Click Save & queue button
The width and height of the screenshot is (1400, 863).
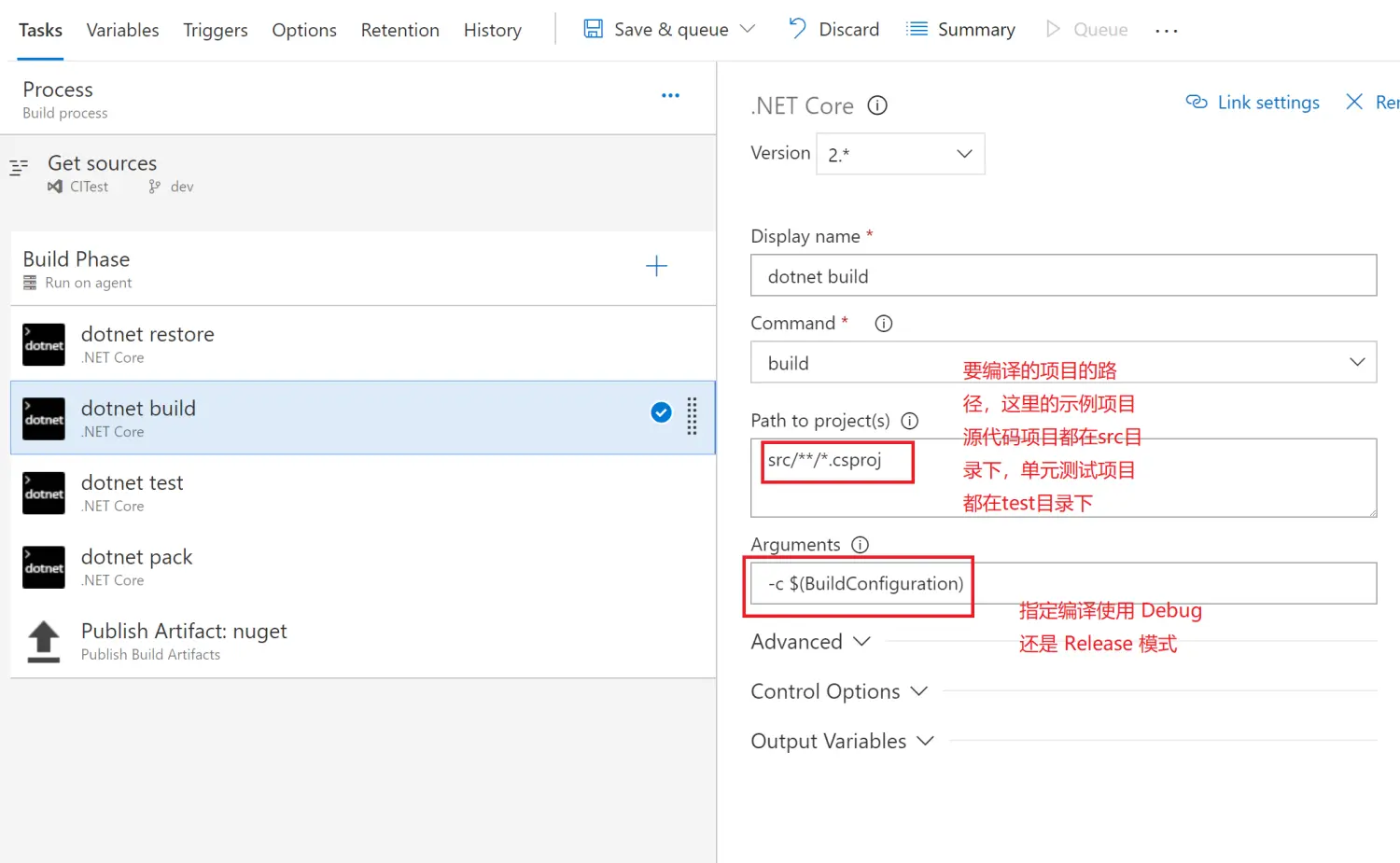click(656, 29)
